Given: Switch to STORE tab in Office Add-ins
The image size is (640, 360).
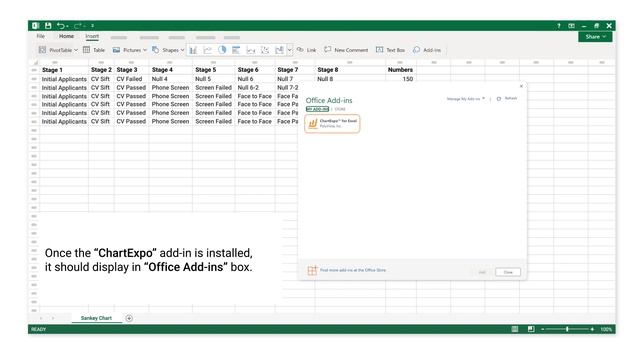Looking at the screenshot, I should coord(340,109).
